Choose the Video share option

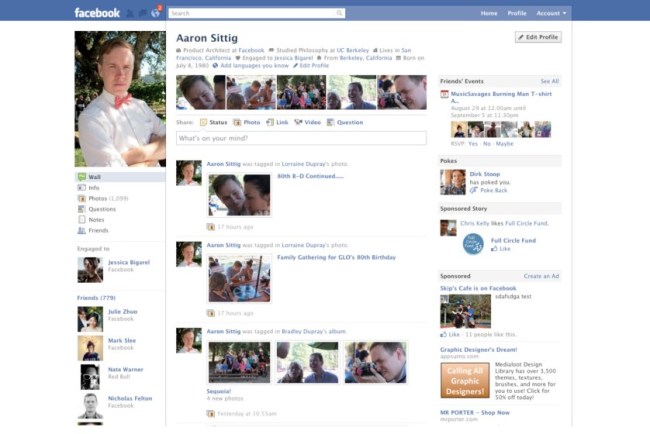[308, 122]
